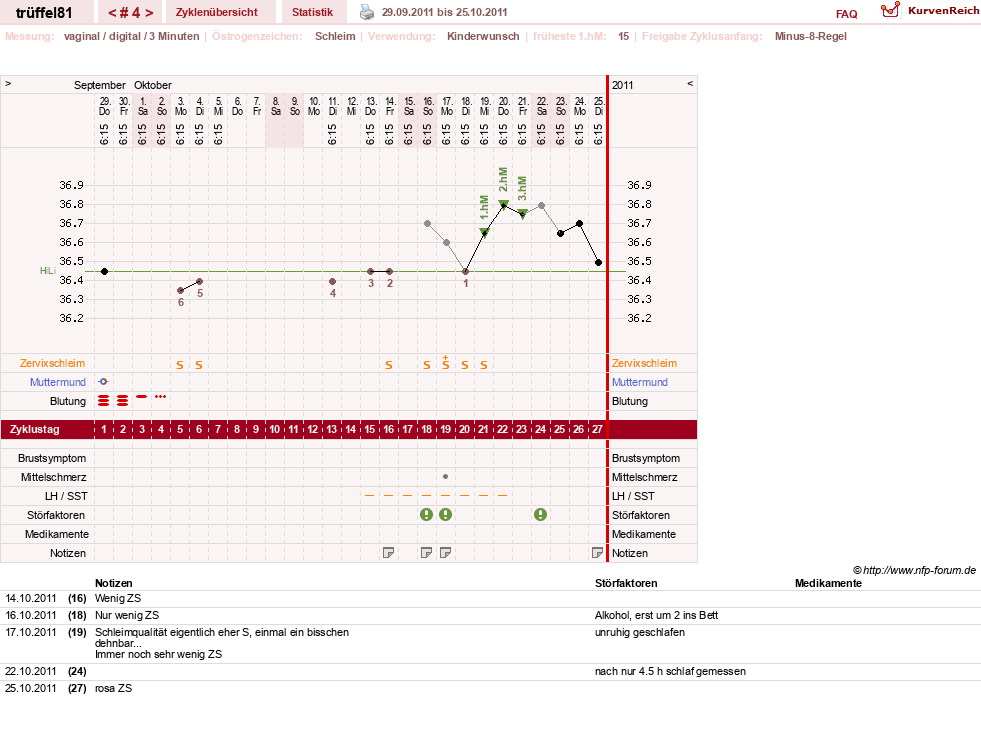Go to previous cycle with '<' arrow
This screenshot has width=981, height=731.
point(113,13)
